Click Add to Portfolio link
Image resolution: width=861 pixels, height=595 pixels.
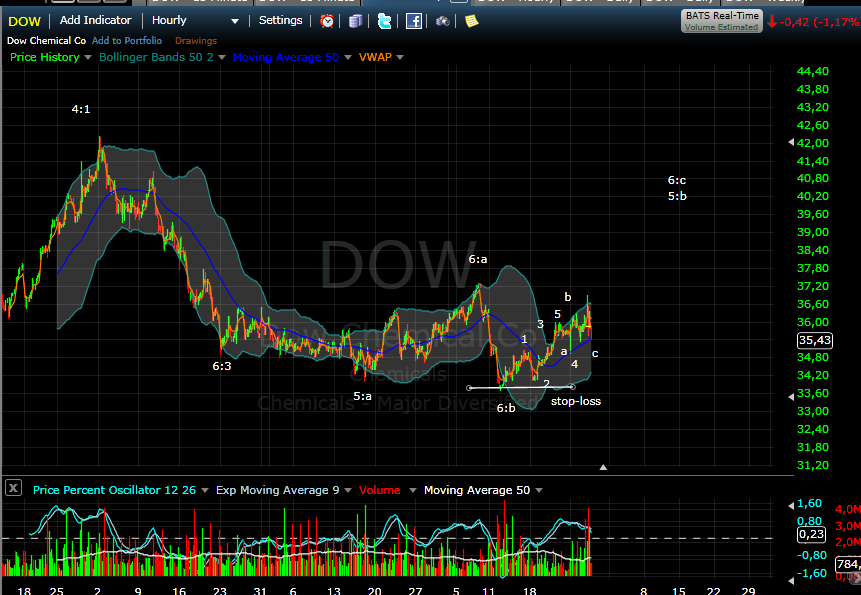tap(128, 40)
